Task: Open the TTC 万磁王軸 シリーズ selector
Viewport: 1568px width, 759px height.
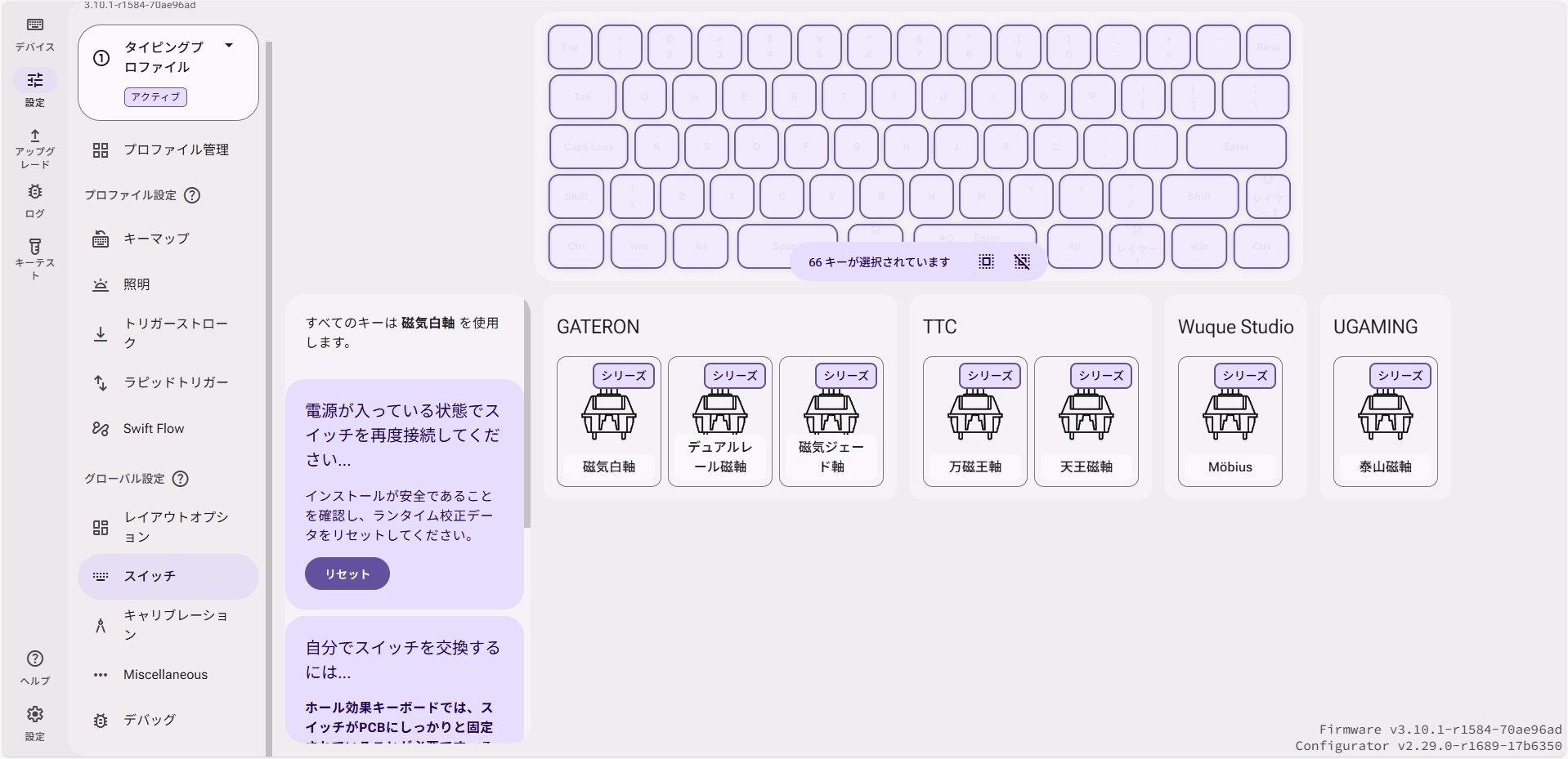Action: pyautogui.click(x=989, y=376)
